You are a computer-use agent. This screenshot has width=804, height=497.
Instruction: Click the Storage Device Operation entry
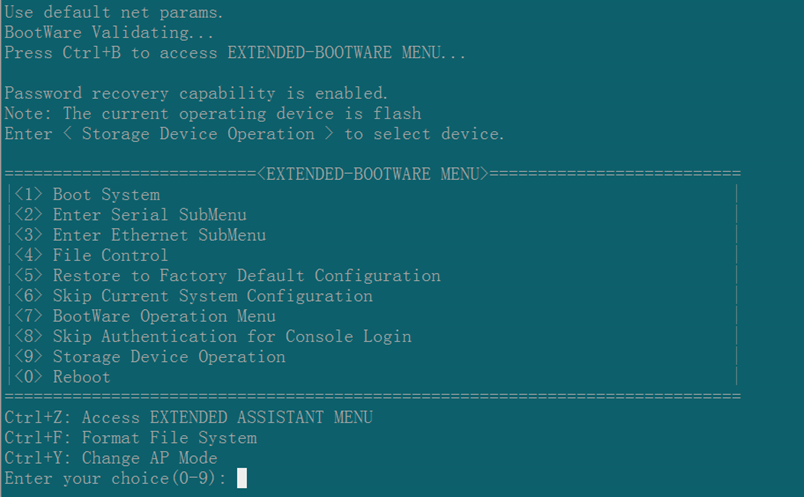click(150, 356)
